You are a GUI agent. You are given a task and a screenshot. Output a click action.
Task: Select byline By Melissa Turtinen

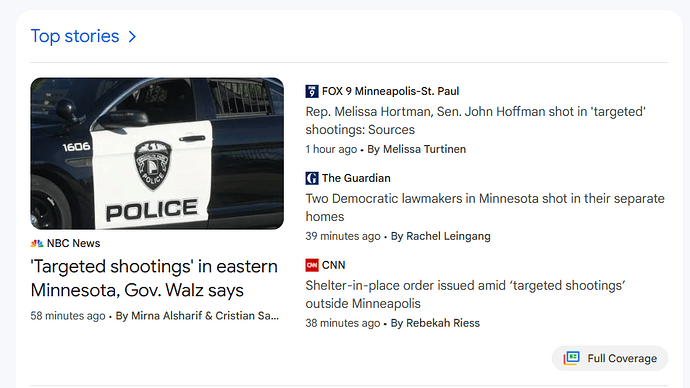[416, 150]
